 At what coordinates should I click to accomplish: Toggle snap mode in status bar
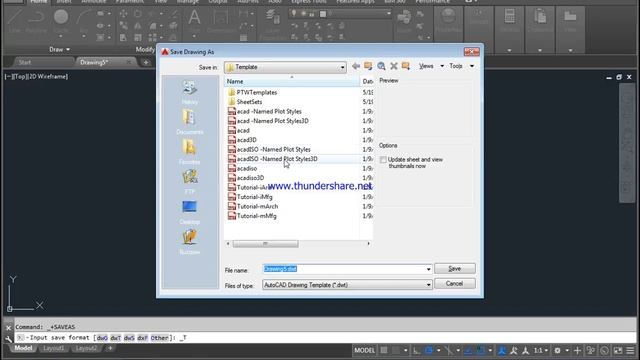pos(396,350)
